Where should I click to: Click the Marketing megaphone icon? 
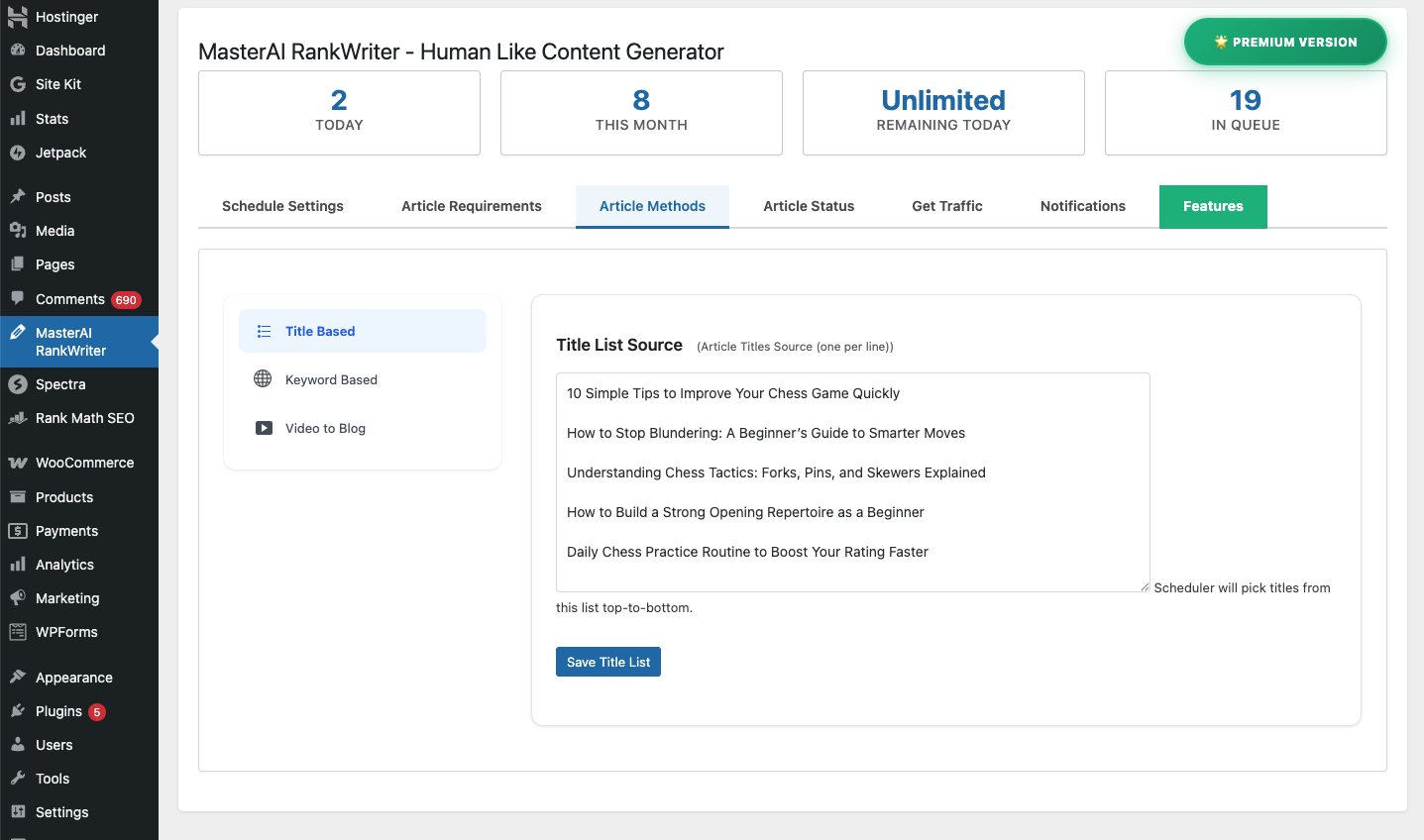tap(18, 598)
